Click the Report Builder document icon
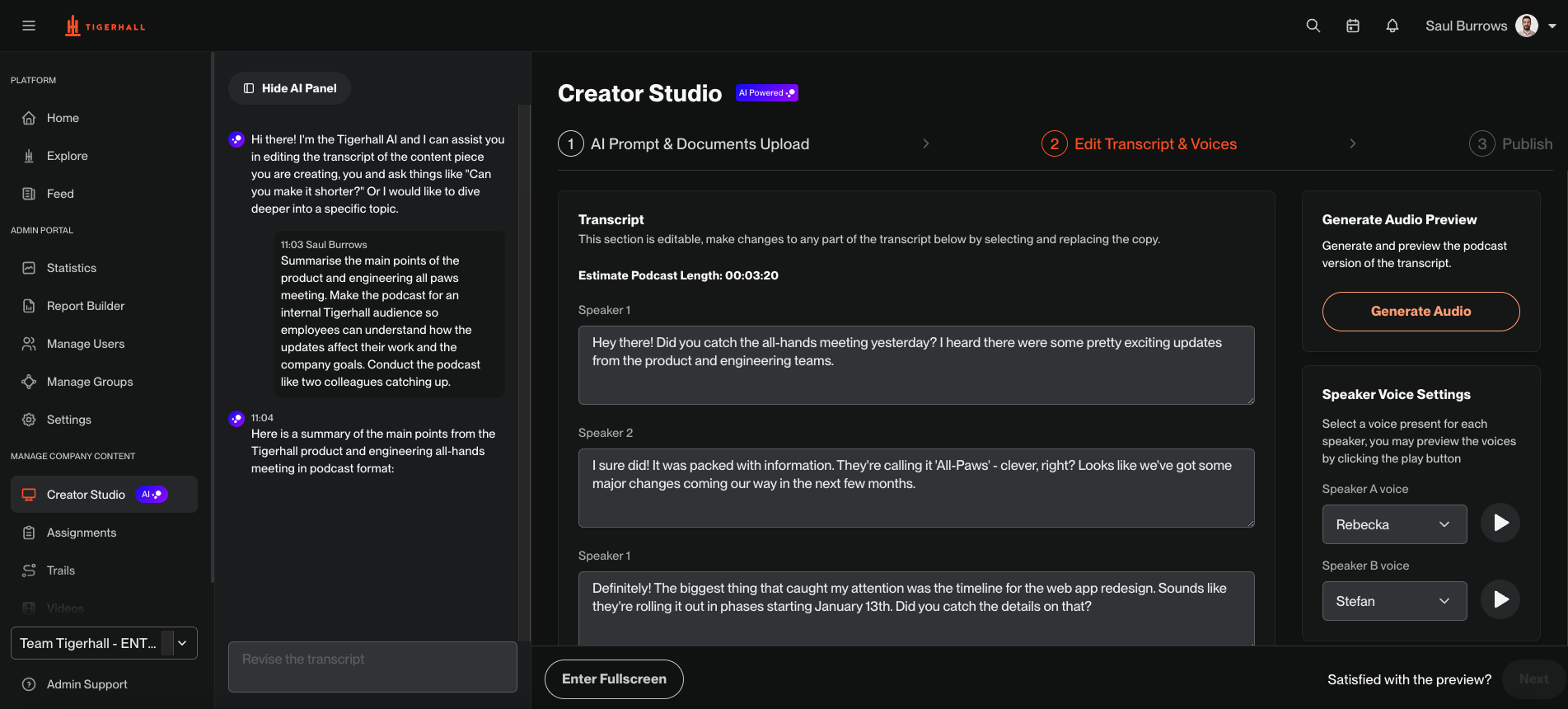The image size is (1568, 709). pos(29,306)
